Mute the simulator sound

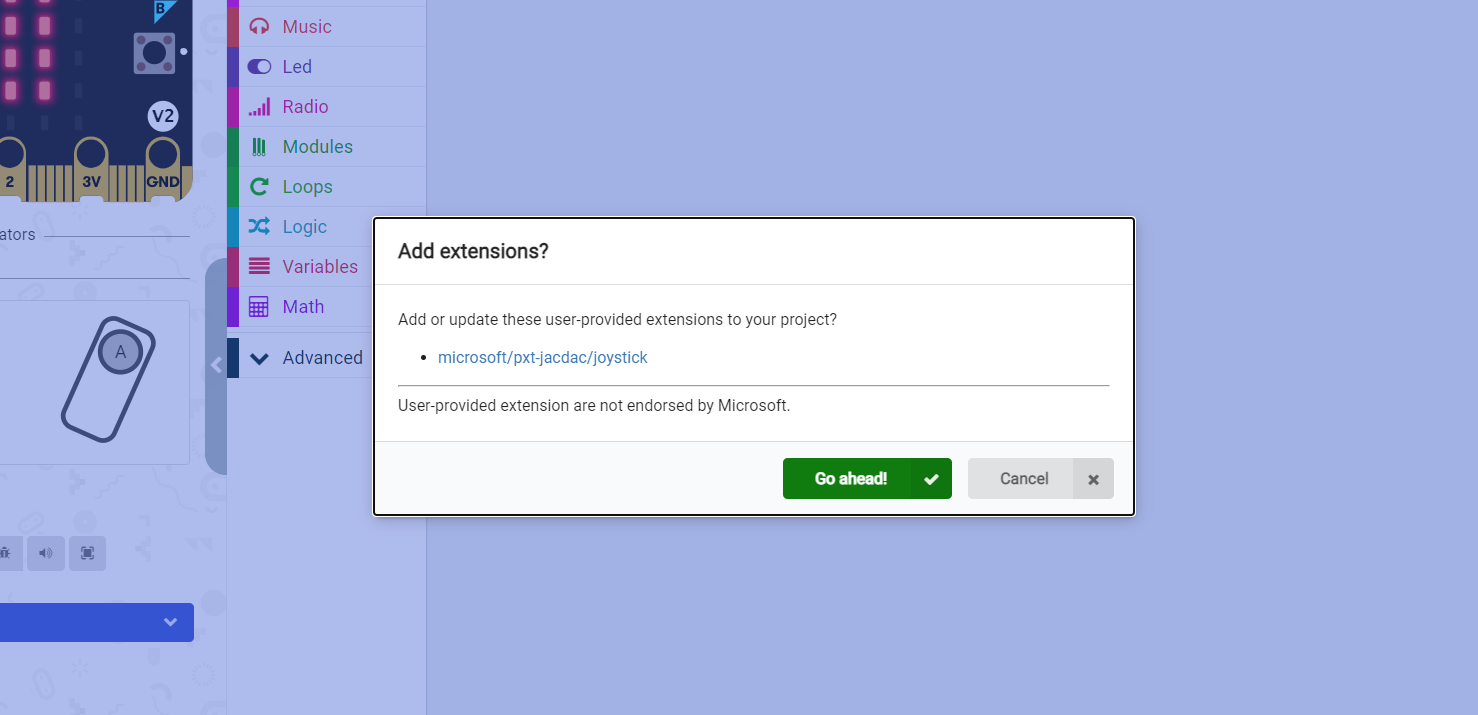(x=46, y=553)
